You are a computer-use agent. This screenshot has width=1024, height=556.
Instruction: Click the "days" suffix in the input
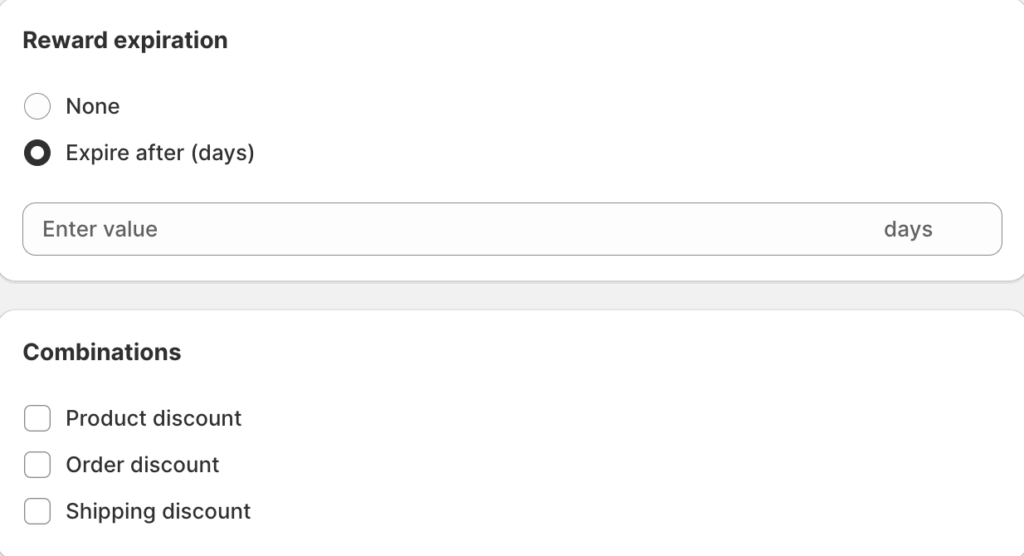[907, 229]
